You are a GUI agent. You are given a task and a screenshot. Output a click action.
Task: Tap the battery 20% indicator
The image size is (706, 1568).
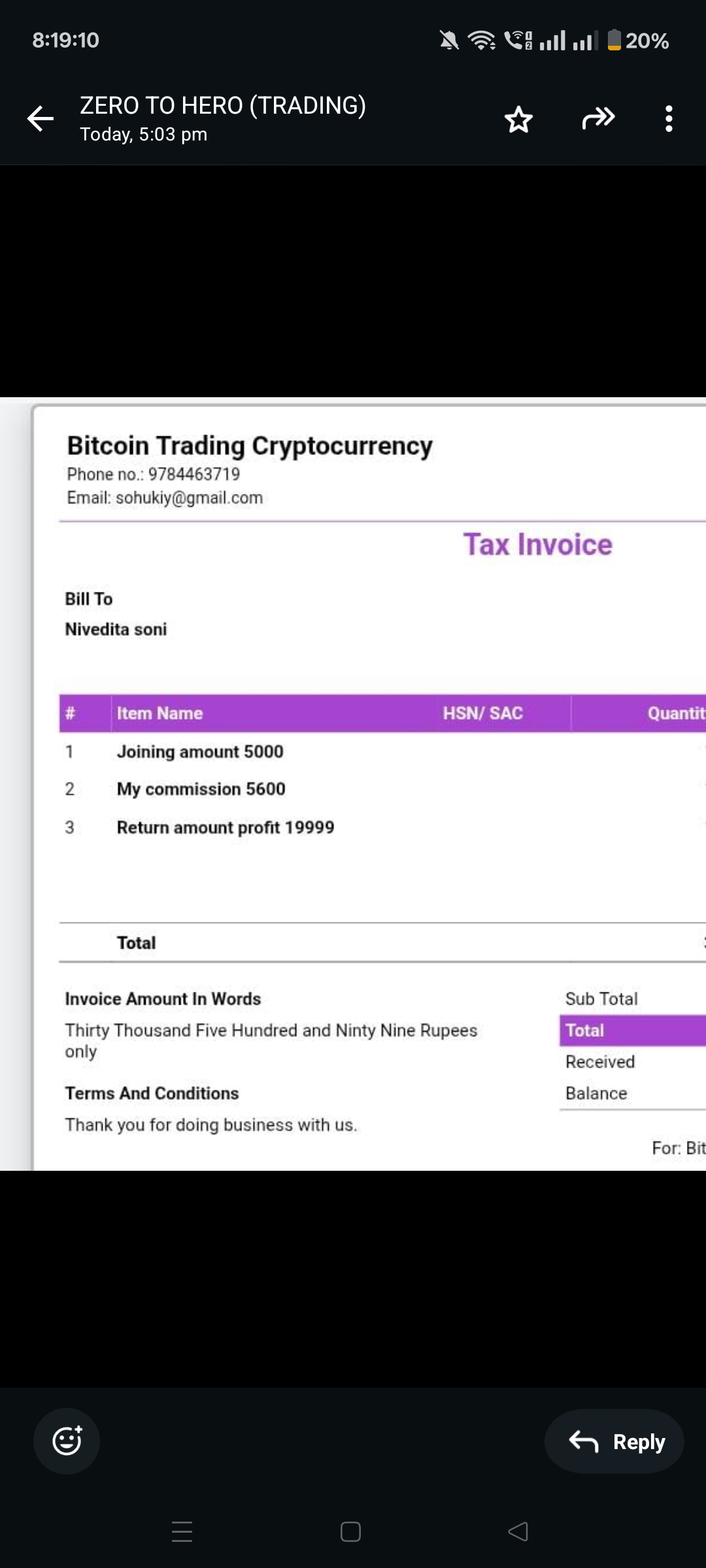pyautogui.click(x=637, y=41)
